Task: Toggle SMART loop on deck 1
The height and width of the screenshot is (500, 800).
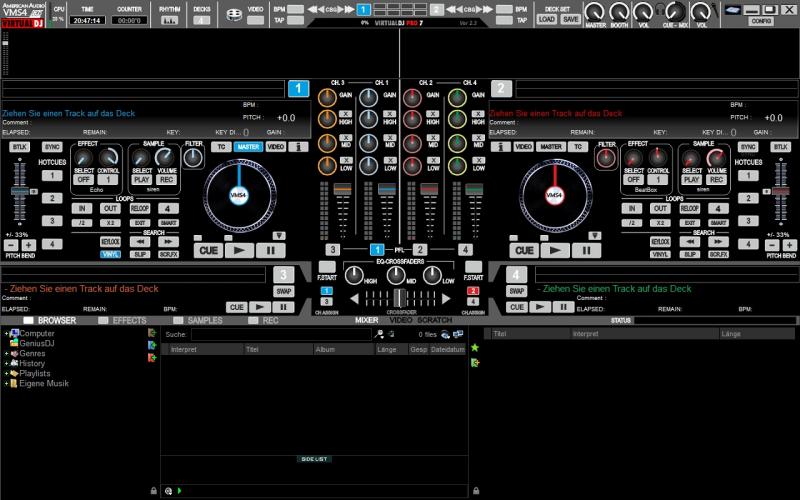Action: coord(168,223)
